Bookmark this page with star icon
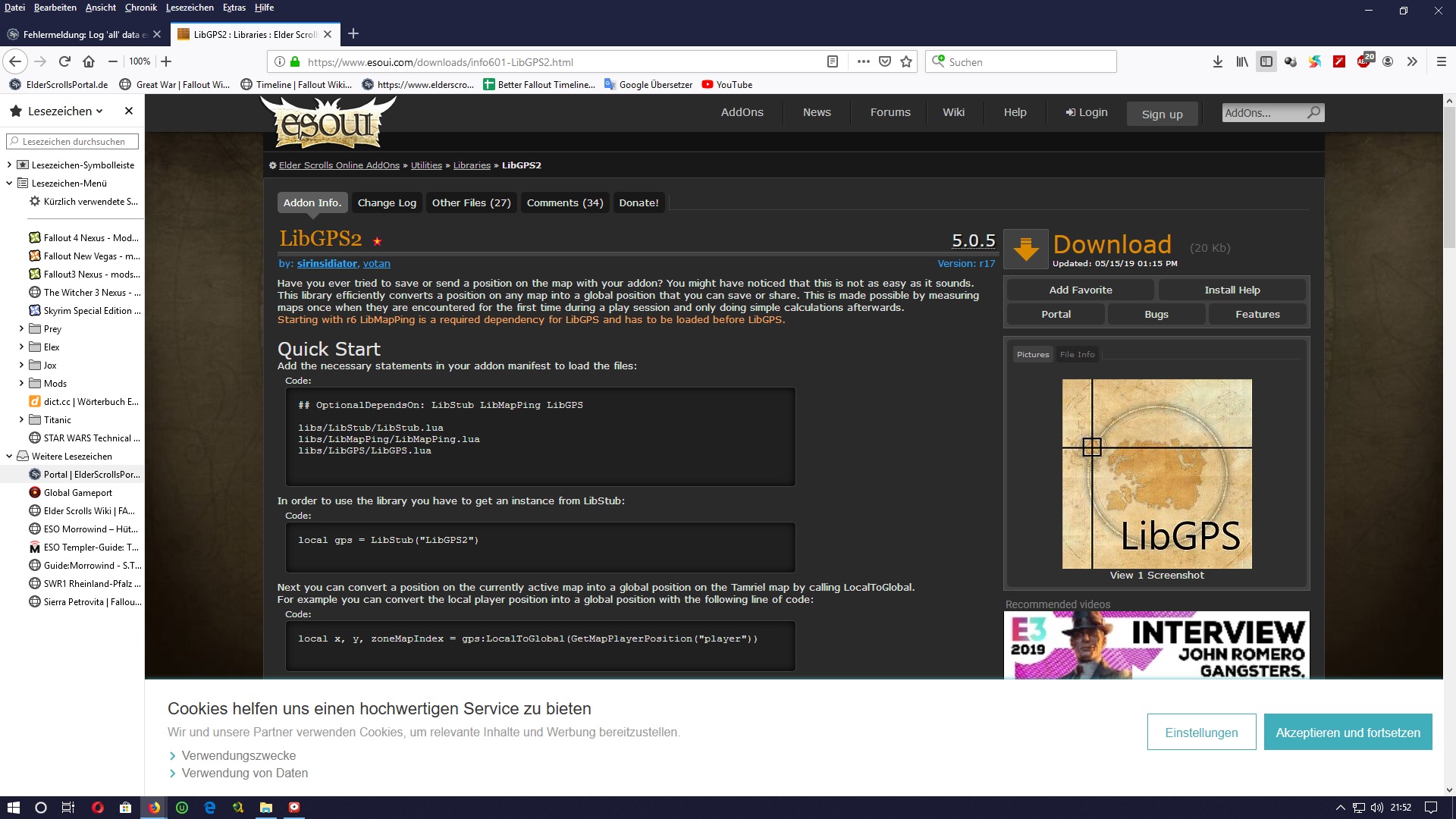Image resolution: width=1456 pixels, height=819 pixels. (906, 61)
